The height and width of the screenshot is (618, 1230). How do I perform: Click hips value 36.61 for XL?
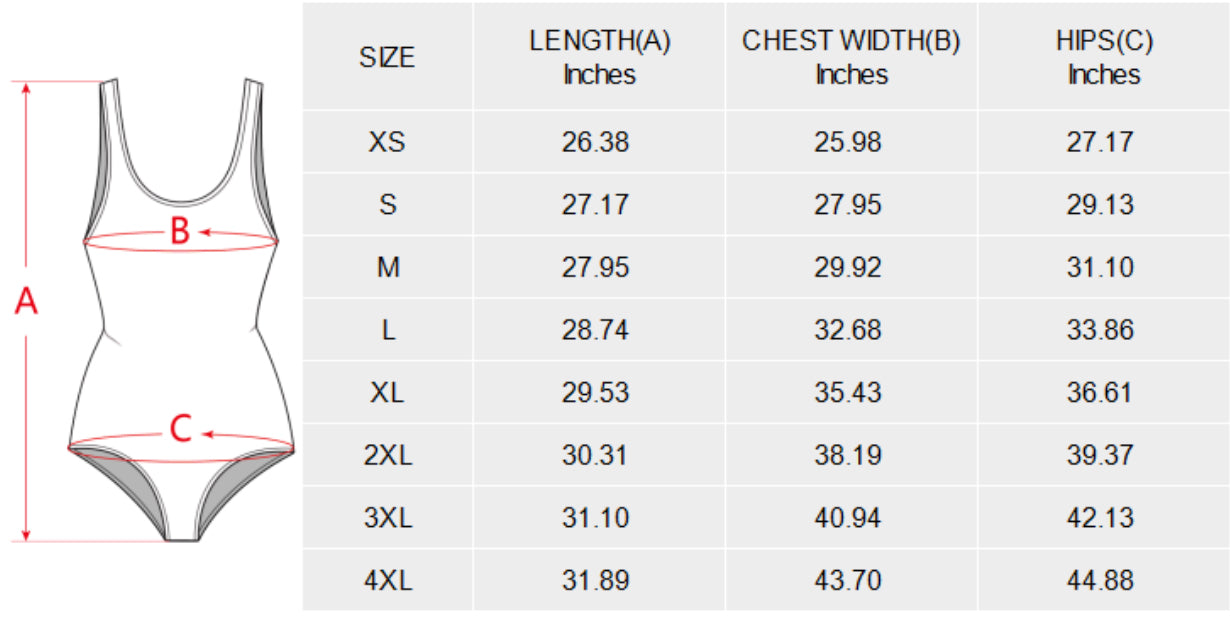pos(1100,392)
